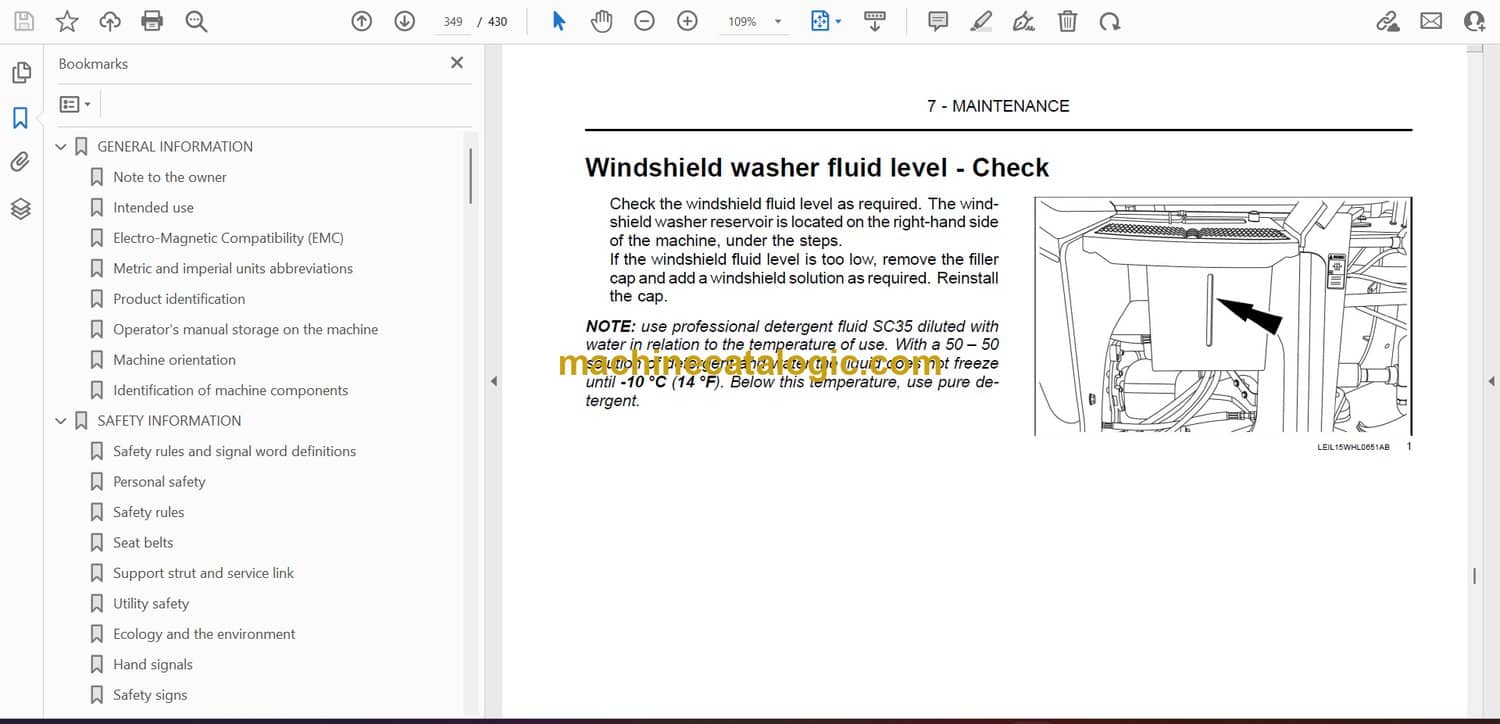
Task: Add a comment sticky note
Action: [x=938, y=21]
